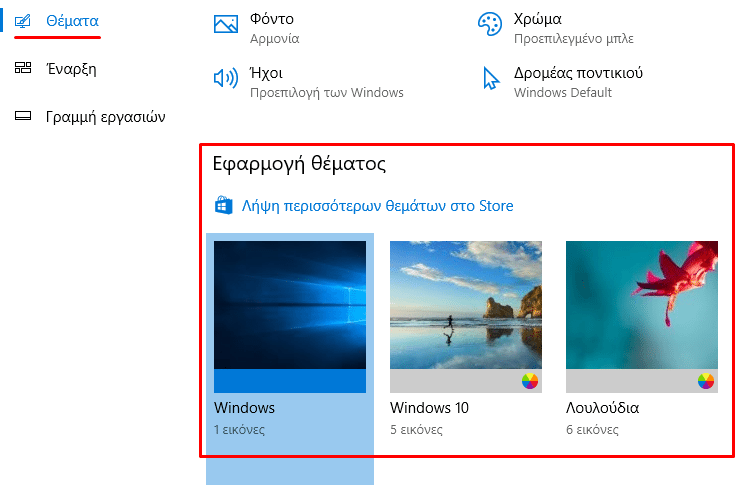
Task: Click the Θέματα pen-and-monitor icon
Action: coord(22,21)
